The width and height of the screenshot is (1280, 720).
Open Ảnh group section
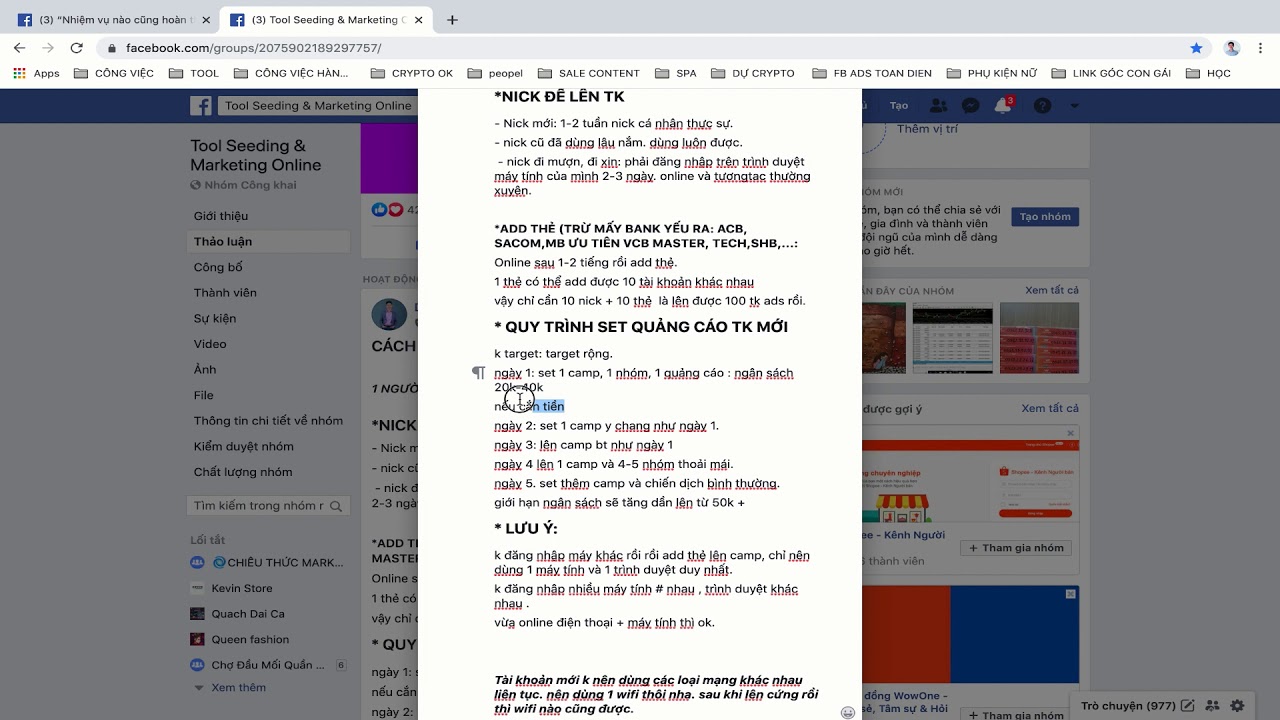(205, 370)
